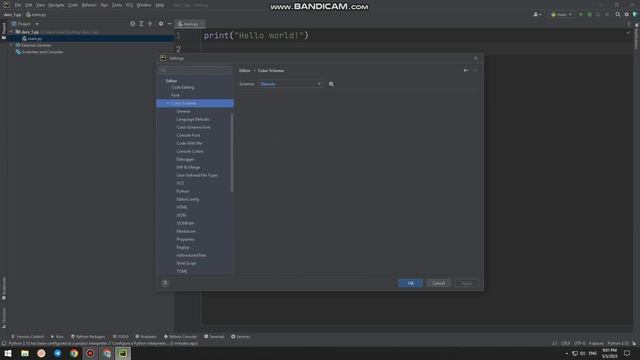Open JSONPath color settings

pyautogui.click(x=185, y=223)
